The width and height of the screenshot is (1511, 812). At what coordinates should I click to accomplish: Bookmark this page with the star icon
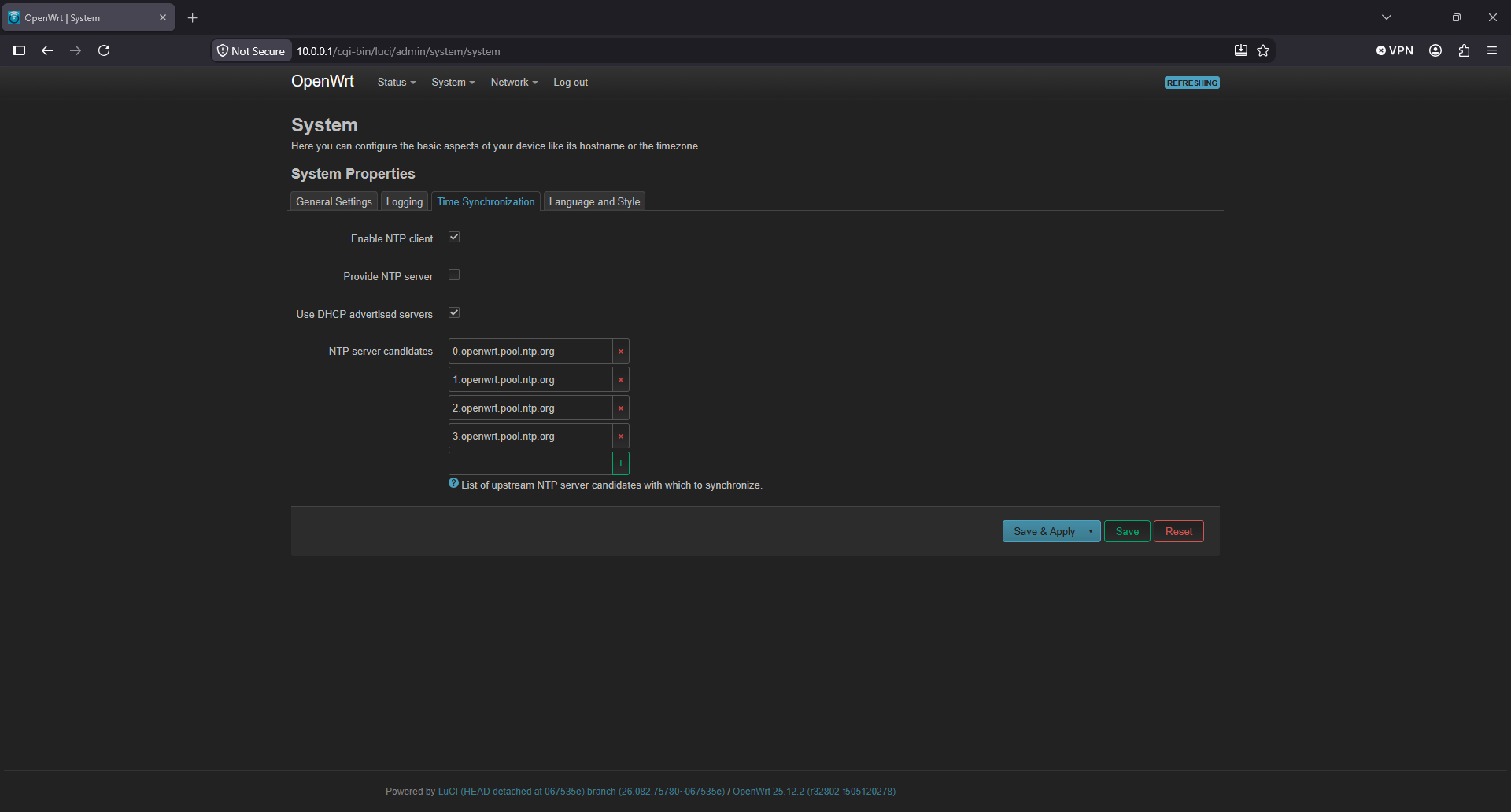point(1263,50)
